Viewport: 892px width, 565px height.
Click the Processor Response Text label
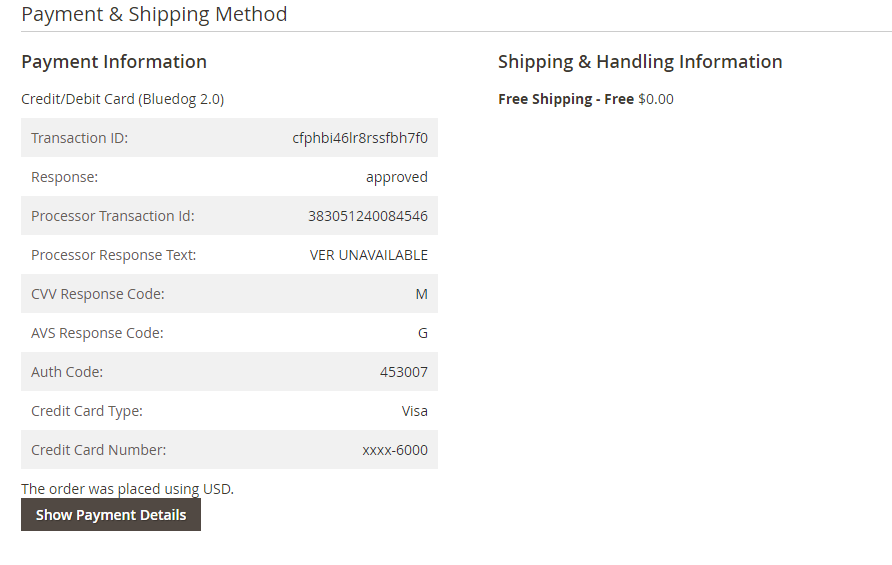tap(113, 255)
